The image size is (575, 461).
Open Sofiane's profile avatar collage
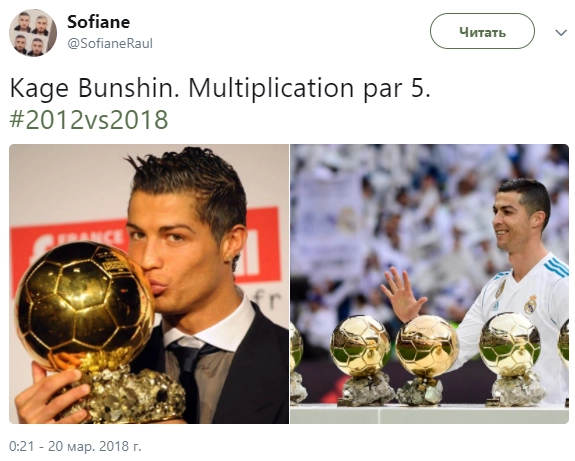pyautogui.click(x=33, y=33)
